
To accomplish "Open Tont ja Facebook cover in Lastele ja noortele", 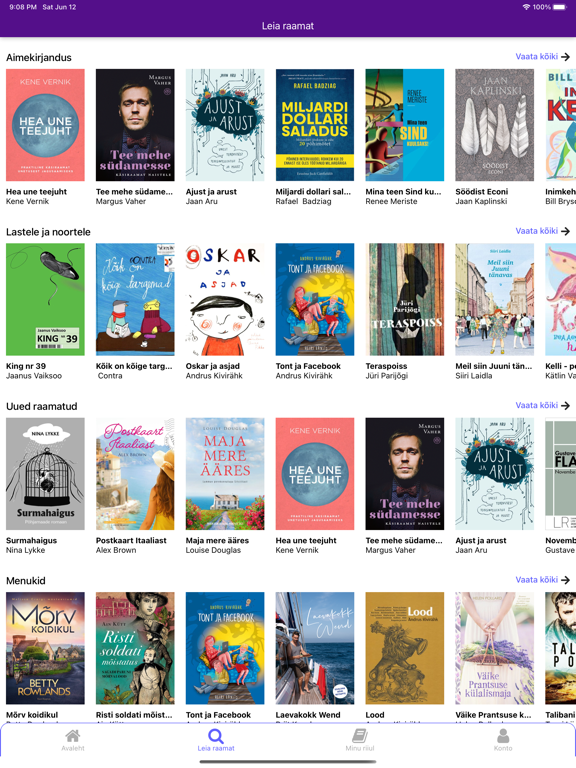I will pos(315,299).
